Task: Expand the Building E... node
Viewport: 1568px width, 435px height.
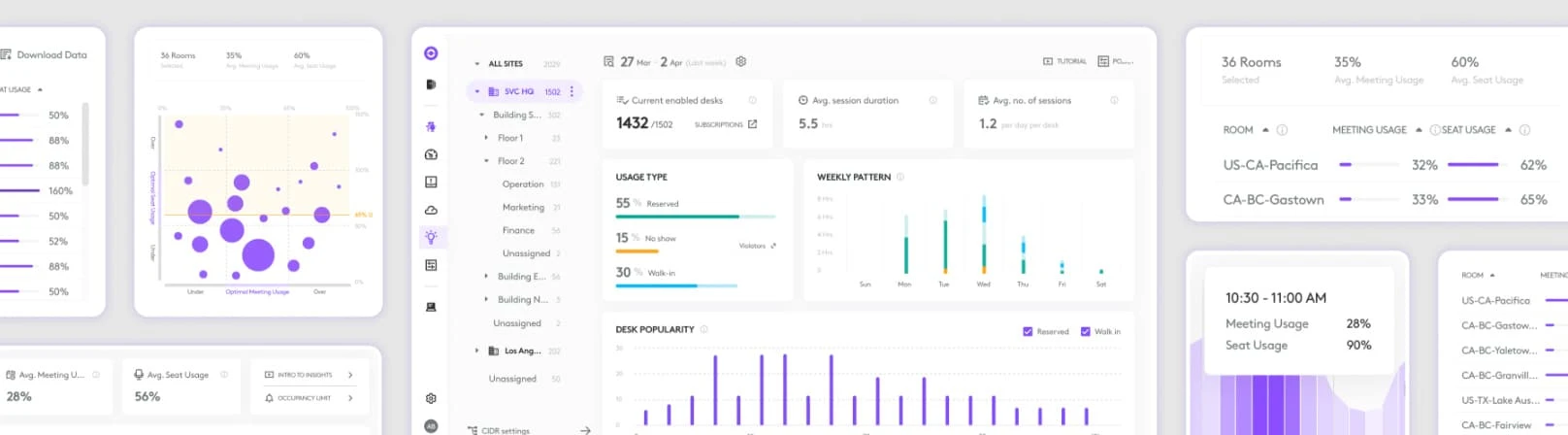Action: click(x=487, y=277)
